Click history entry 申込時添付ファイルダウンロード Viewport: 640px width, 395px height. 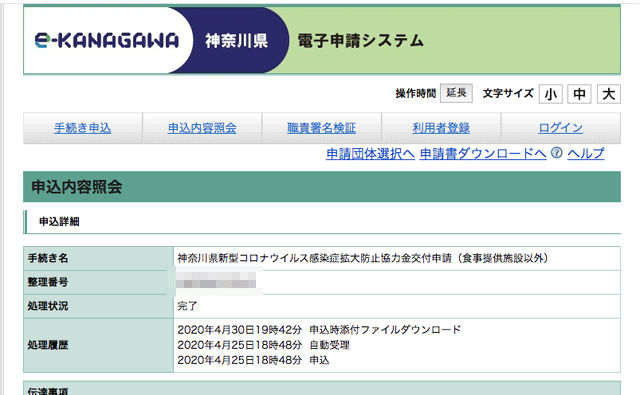(x=385, y=330)
